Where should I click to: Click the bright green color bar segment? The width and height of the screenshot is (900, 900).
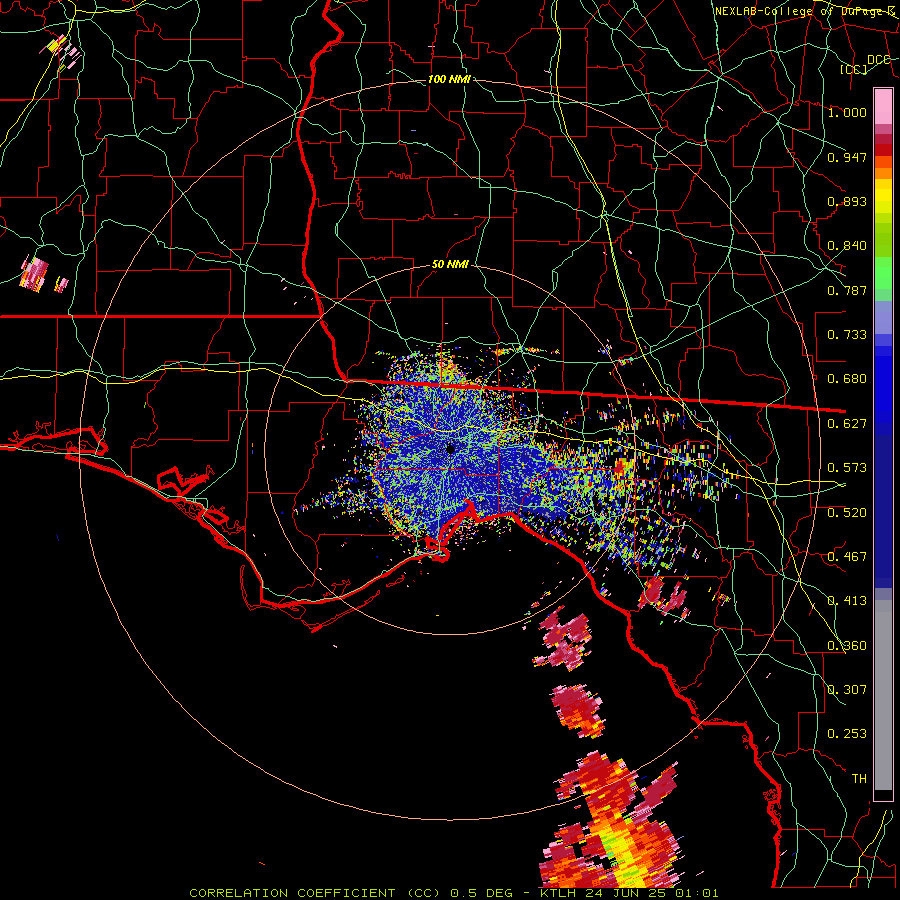[883, 273]
